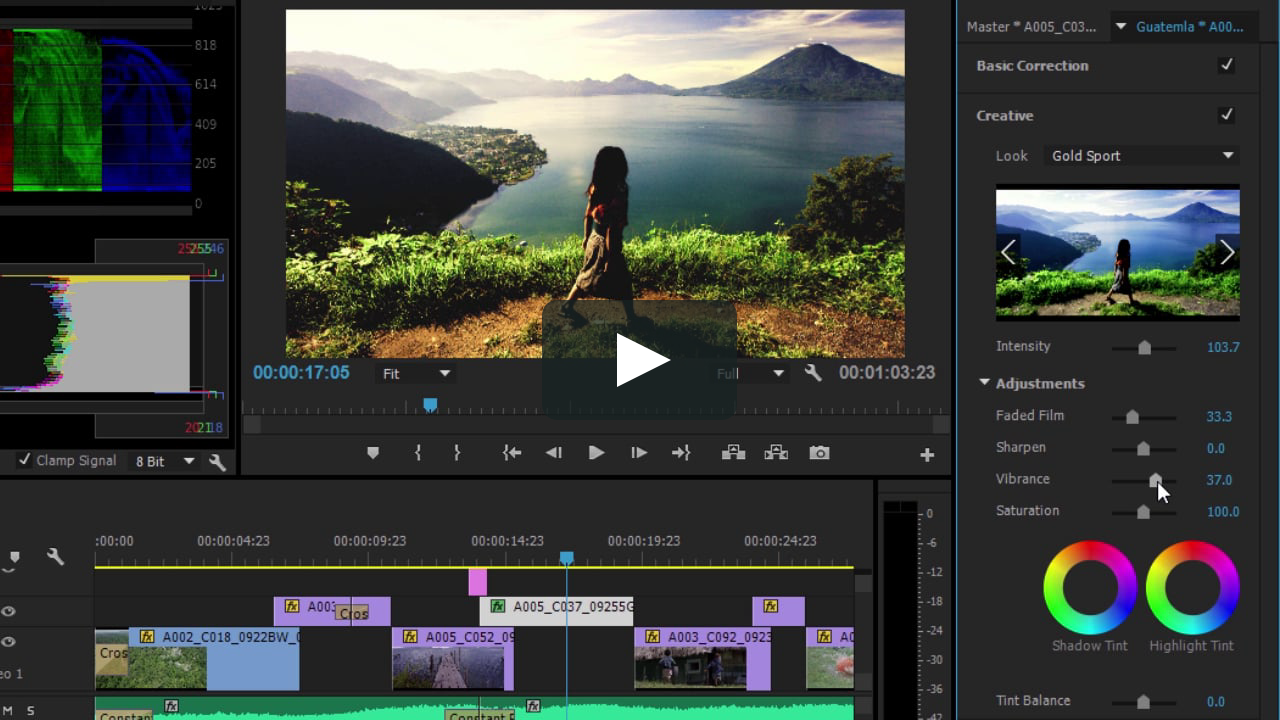The height and width of the screenshot is (720, 1280).
Task: Click the Highlight Tint color wheel
Action: pos(1192,587)
